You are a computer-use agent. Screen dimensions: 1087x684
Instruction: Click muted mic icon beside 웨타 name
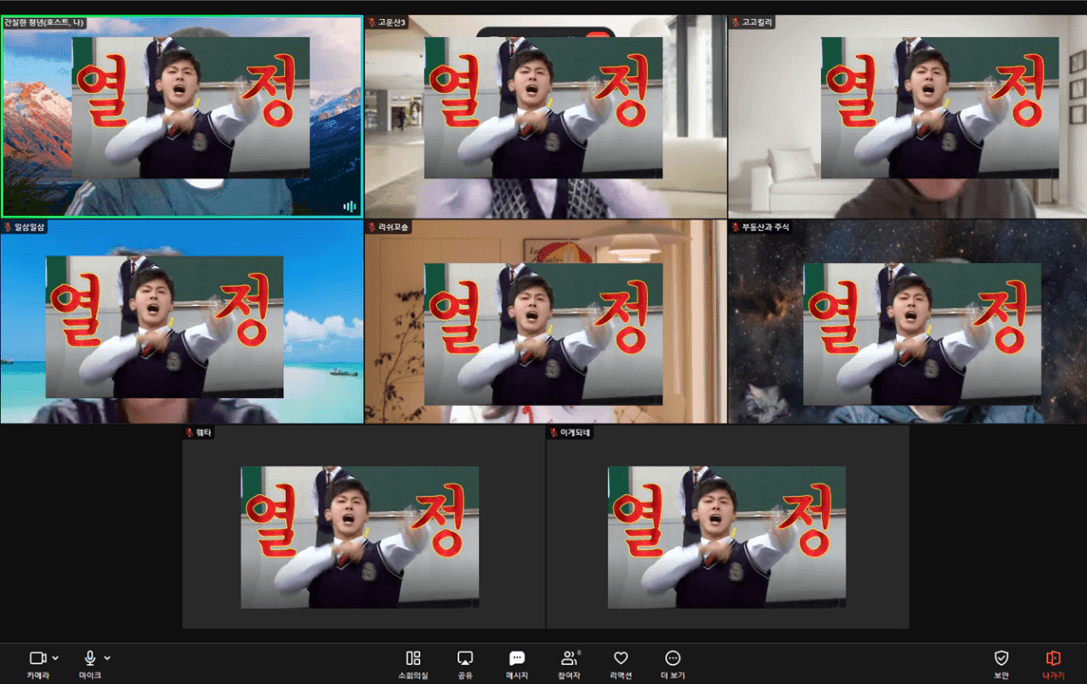click(189, 432)
